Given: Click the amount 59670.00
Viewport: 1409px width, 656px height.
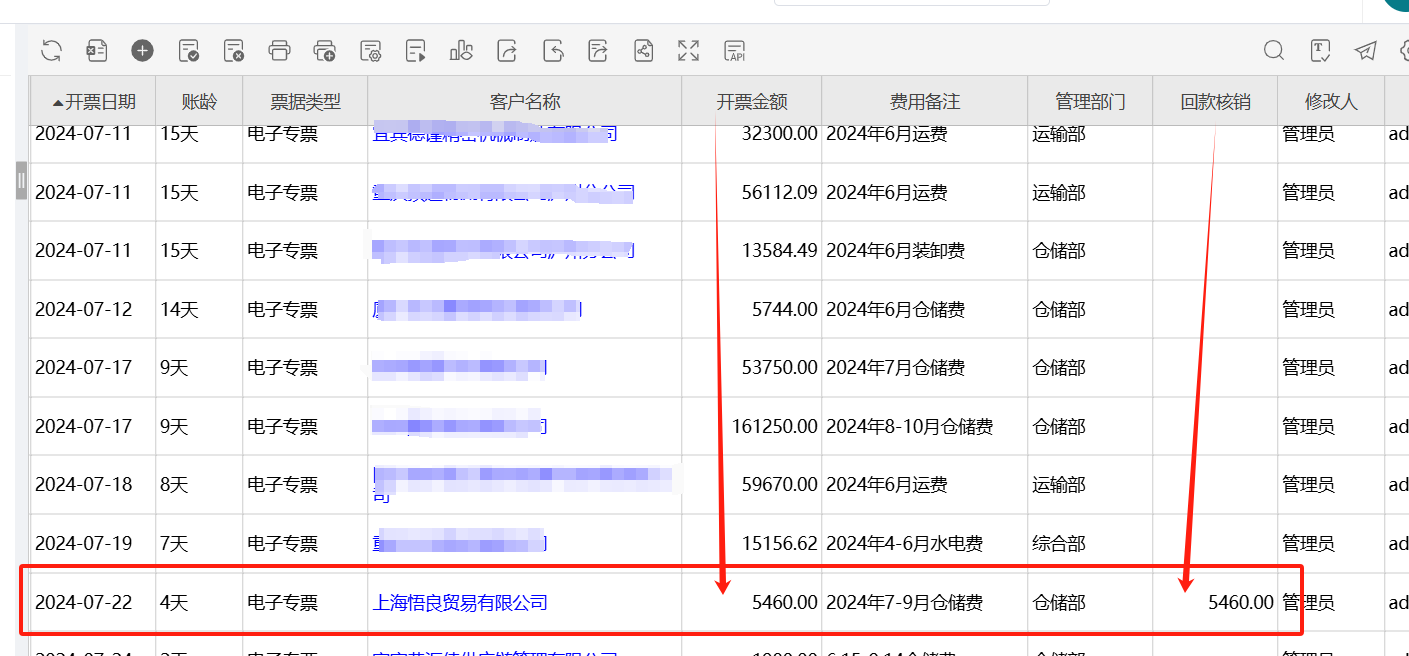Looking at the screenshot, I should [780, 485].
